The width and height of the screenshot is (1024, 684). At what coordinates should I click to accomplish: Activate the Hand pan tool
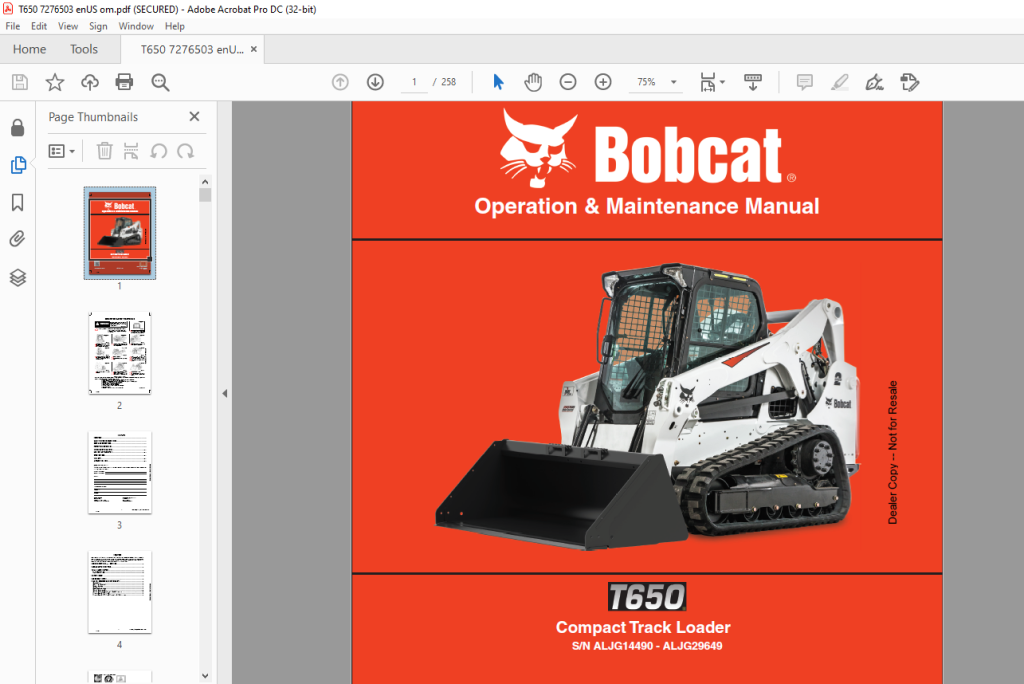pos(533,82)
